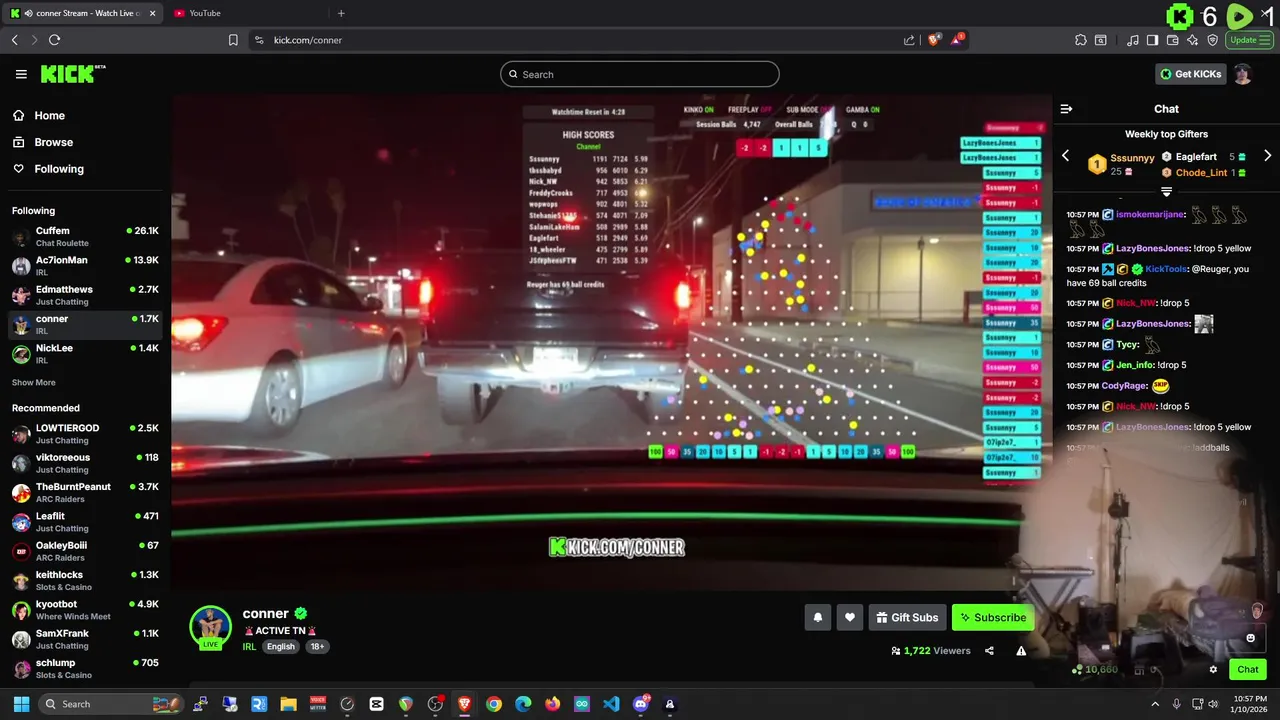Viewport: 1280px width, 720px height.
Task: Open Chode_Lint gifter profile
Action: coord(1201,173)
